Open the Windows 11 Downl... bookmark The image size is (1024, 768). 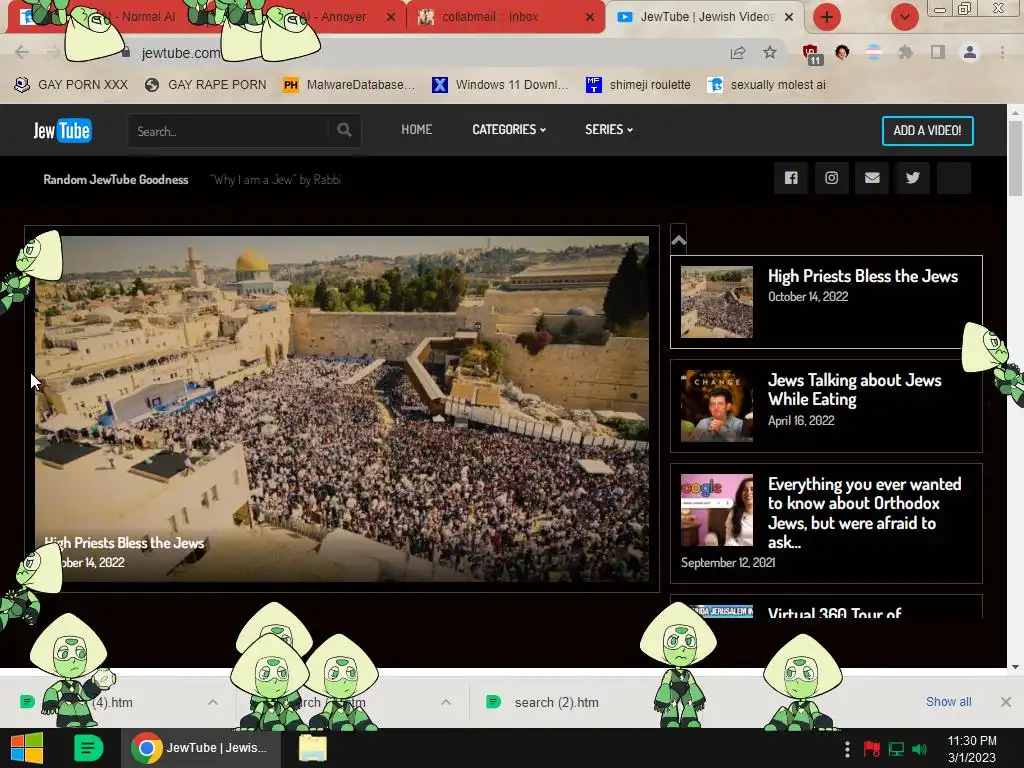[500, 85]
